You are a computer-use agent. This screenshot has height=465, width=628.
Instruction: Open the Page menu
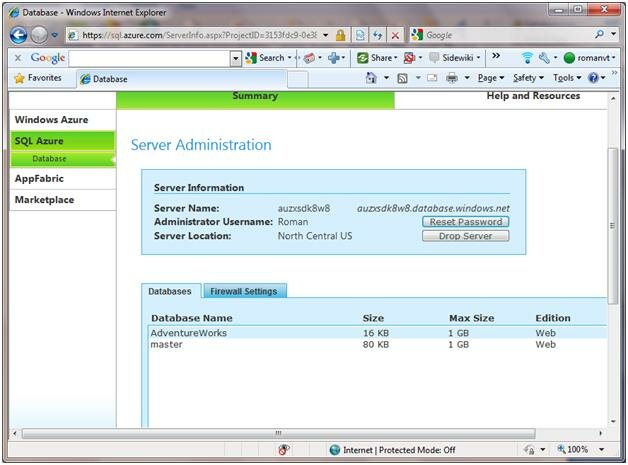click(x=491, y=78)
